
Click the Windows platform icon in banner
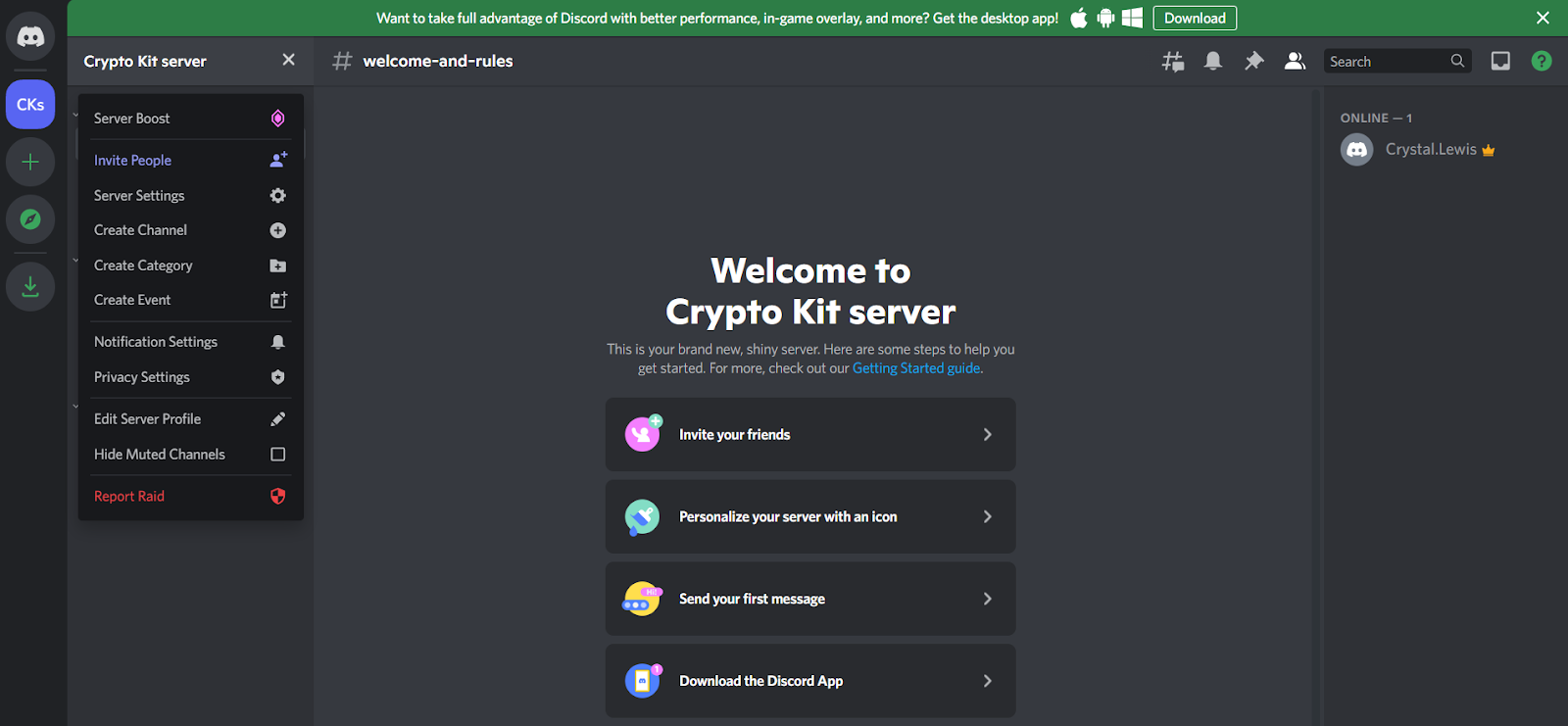[1132, 18]
